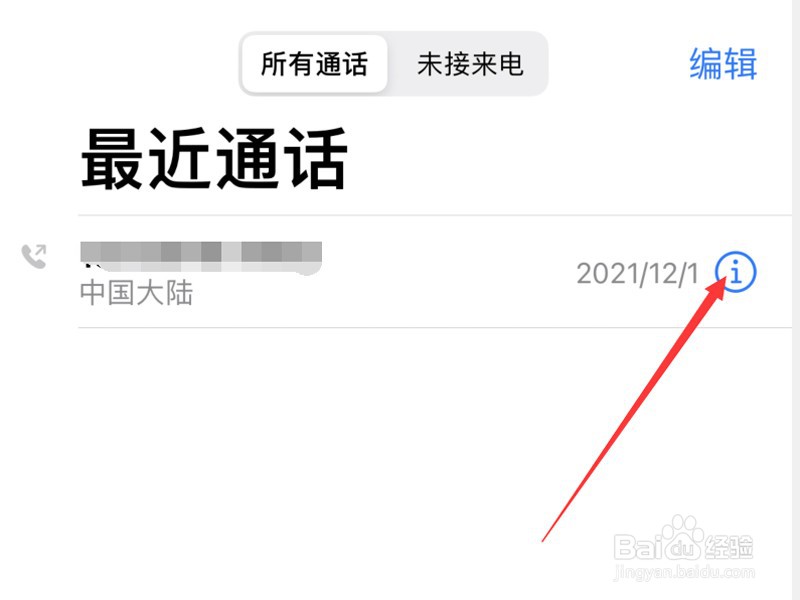Click the 2021/12/1 call date
The image size is (800, 600).
[x=637, y=273]
